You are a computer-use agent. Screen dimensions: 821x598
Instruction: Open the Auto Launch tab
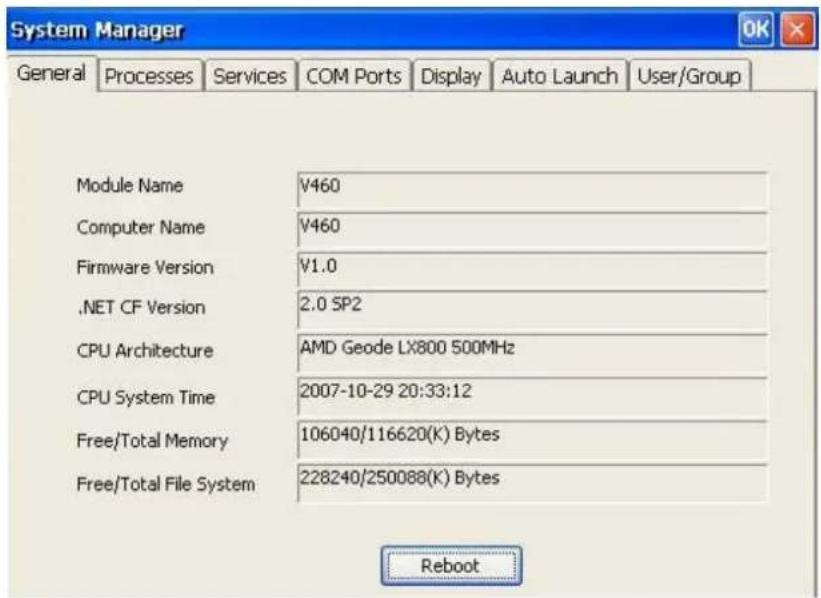[560, 76]
